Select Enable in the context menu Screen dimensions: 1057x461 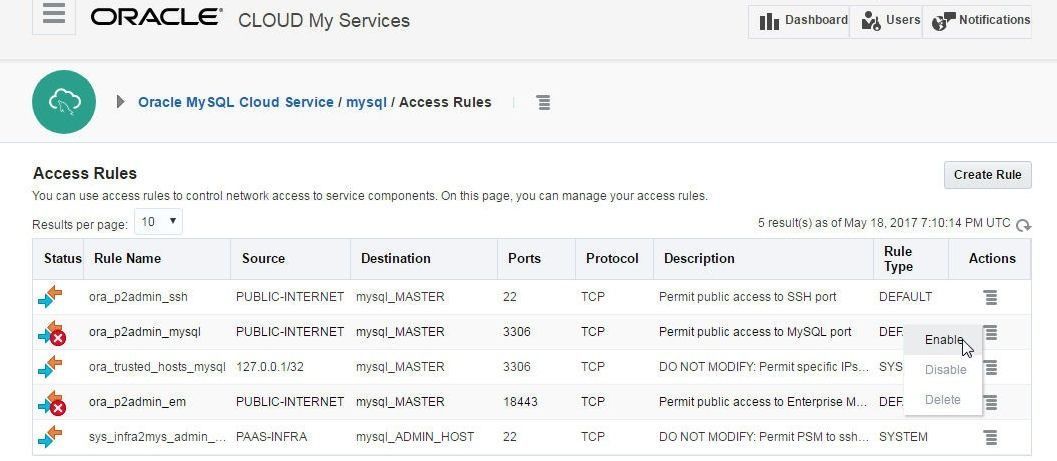coord(944,340)
